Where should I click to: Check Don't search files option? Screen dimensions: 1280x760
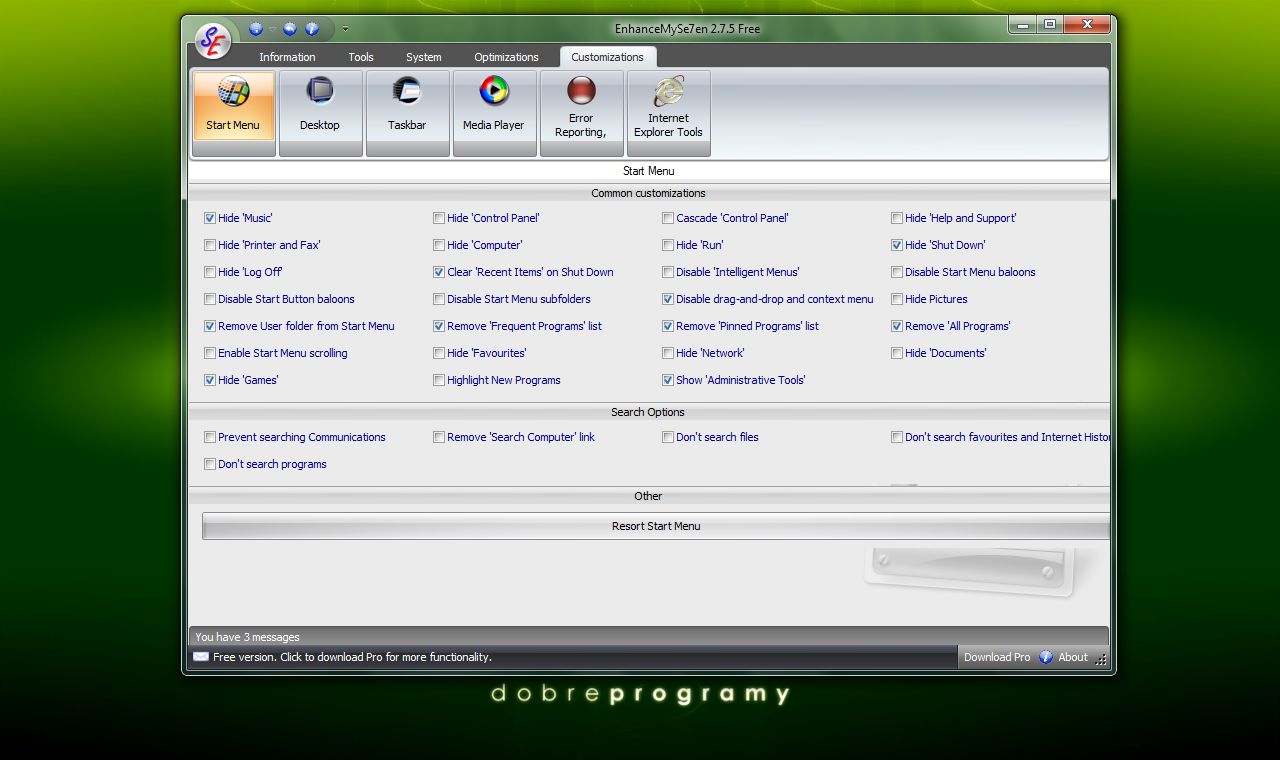click(668, 437)
